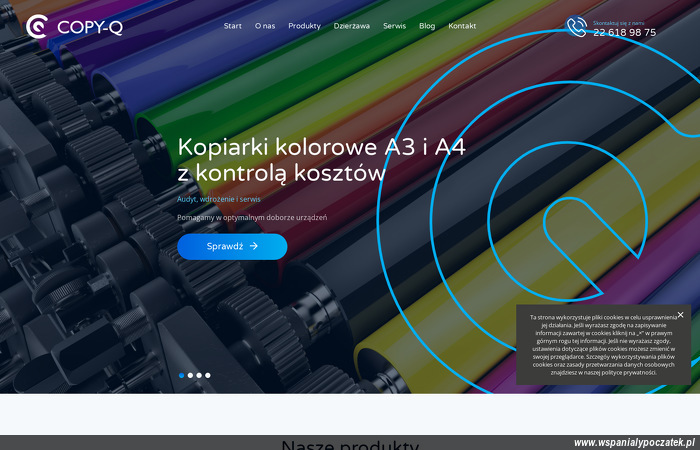Click the cookie policy notice text
The height and width of the screenshot is (450, 700).
[604, 345]
